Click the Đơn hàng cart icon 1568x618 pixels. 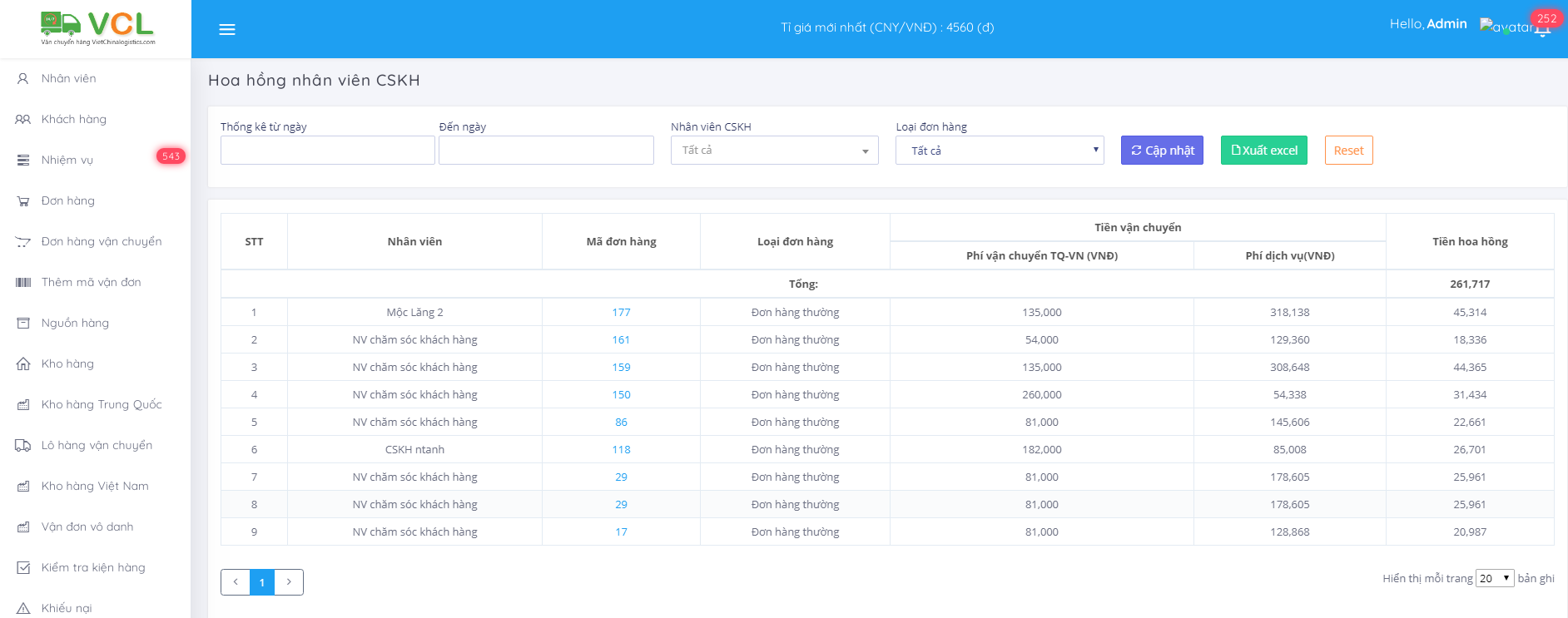coord(23,201)
